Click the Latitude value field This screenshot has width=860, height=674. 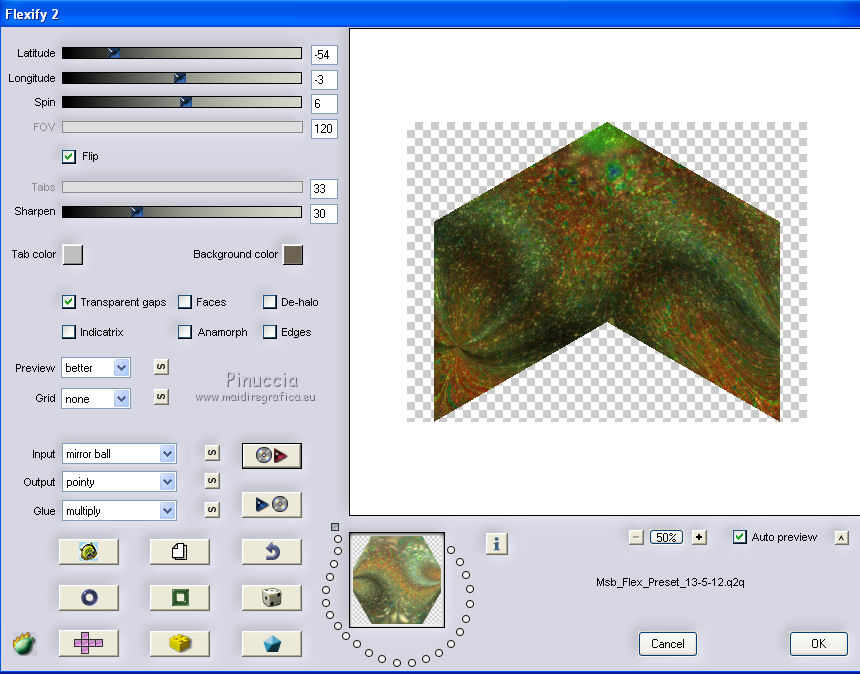tap(324, 55)
